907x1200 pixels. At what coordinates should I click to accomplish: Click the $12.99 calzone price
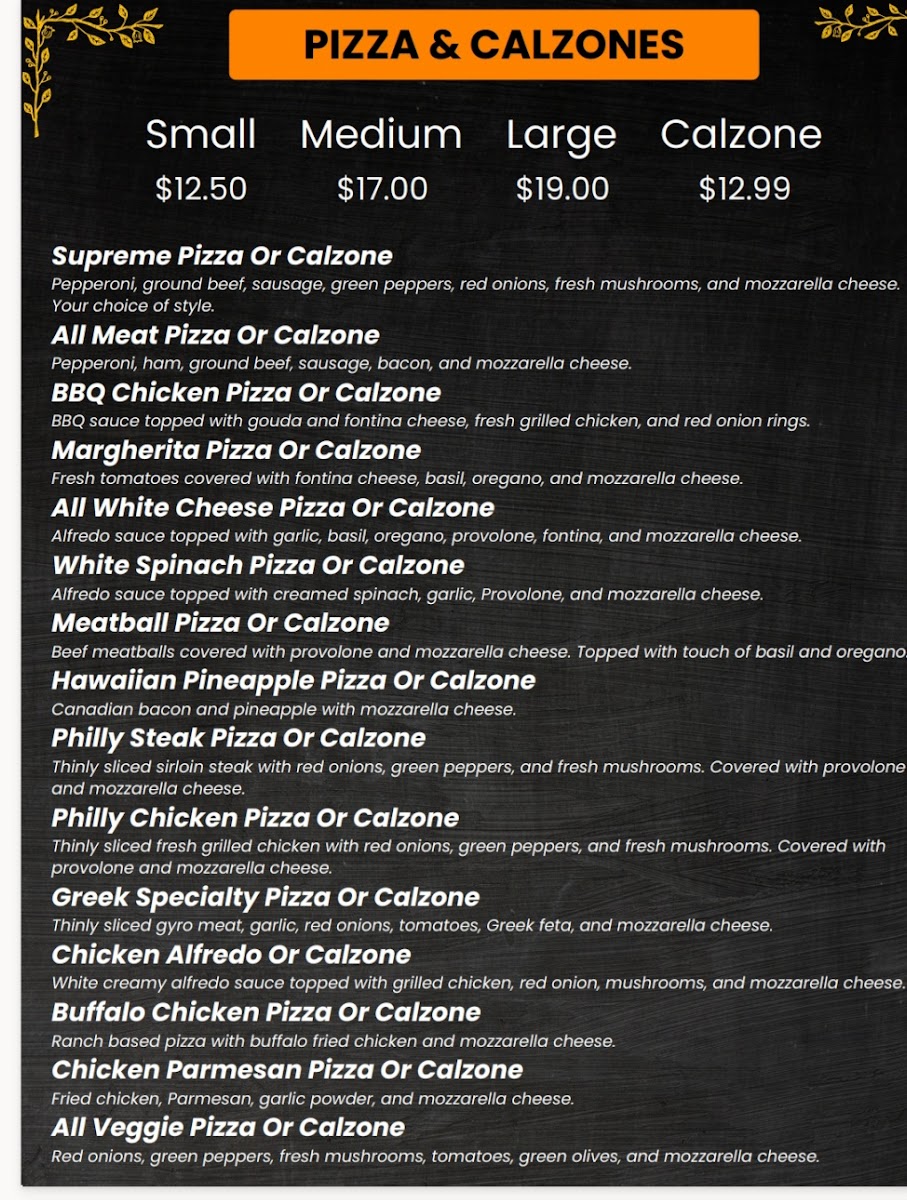click(x=744, y=189)
